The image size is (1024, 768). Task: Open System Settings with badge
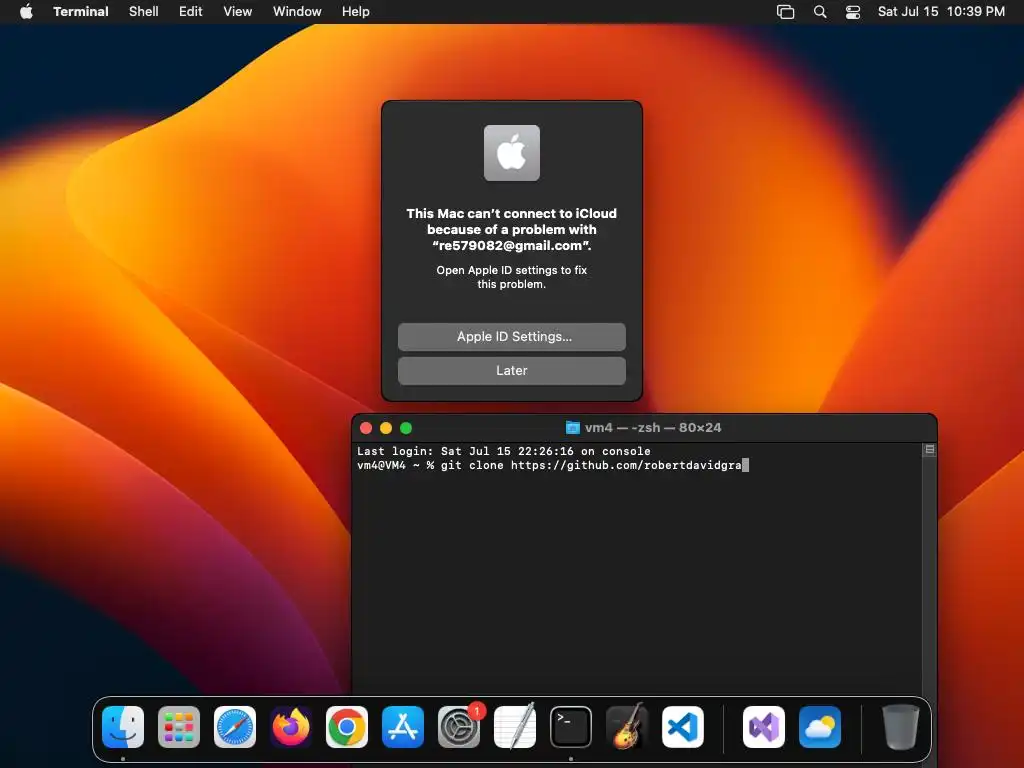click(x=459, y=727)
